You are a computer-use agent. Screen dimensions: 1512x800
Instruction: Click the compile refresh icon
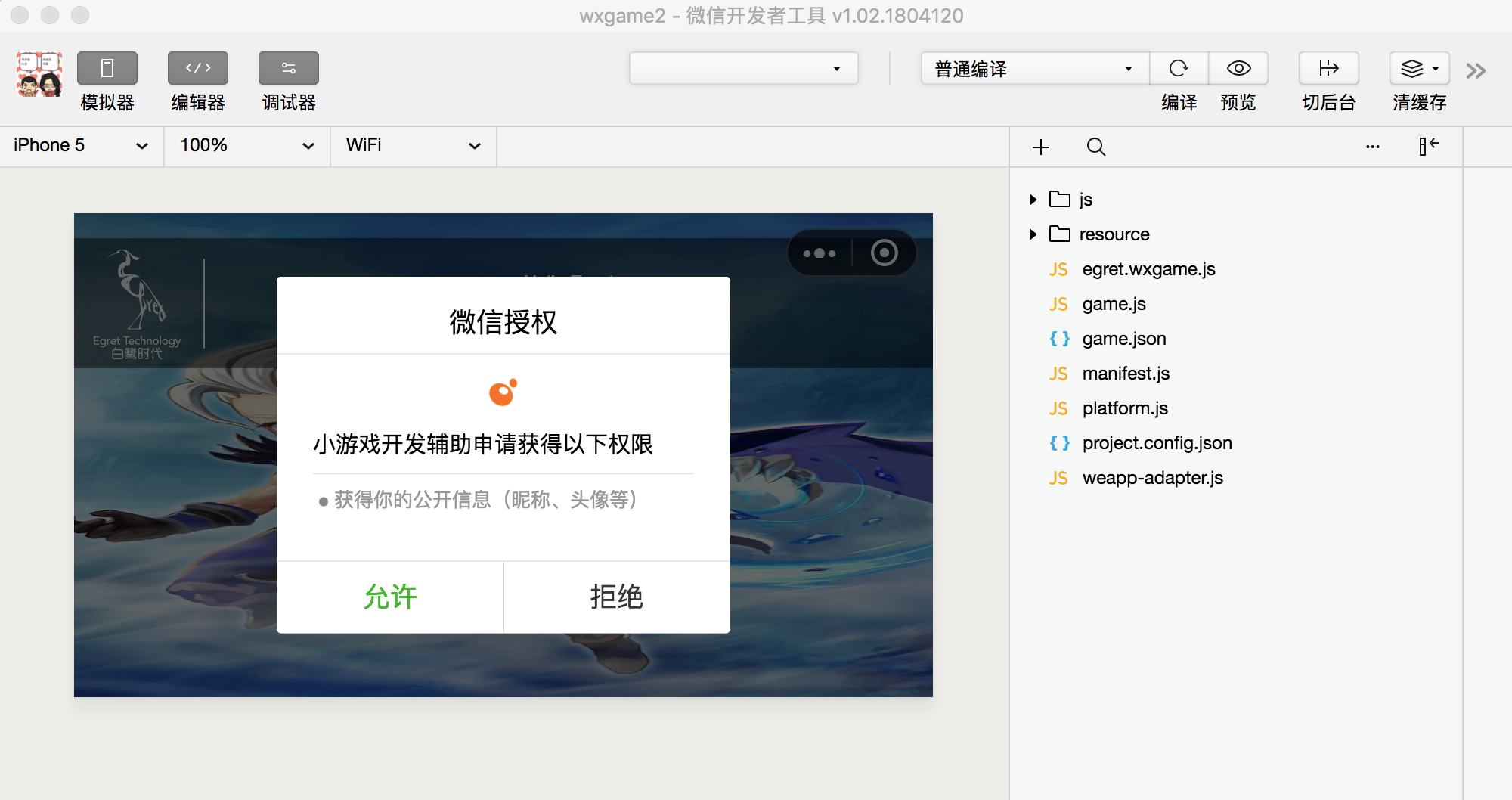[x=1179, y=69]
